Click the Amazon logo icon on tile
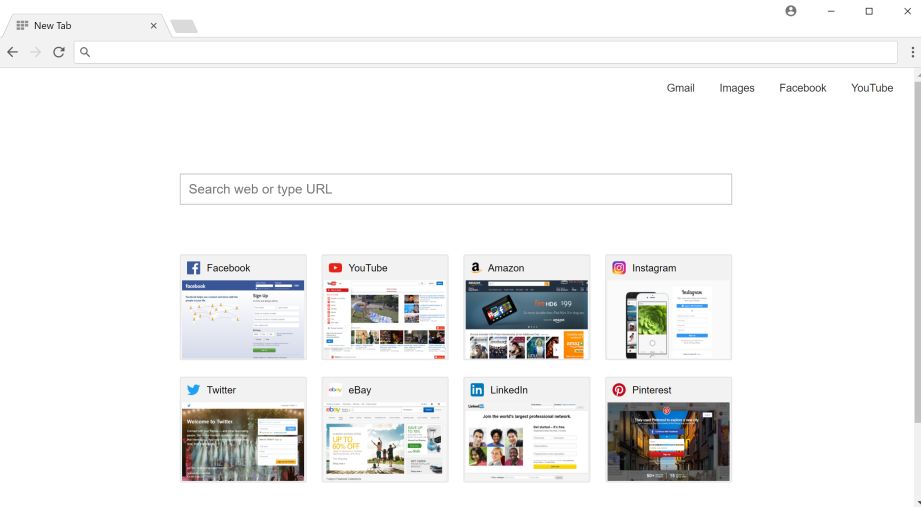Image resolution: width=921 pixels, height=507 pixels. pos(475,268)
